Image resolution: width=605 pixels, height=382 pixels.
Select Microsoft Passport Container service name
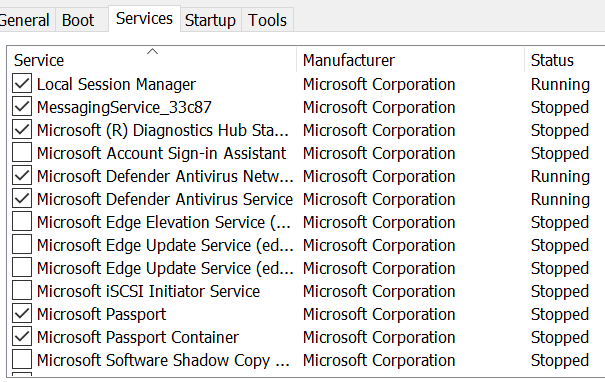coord(138,337)
